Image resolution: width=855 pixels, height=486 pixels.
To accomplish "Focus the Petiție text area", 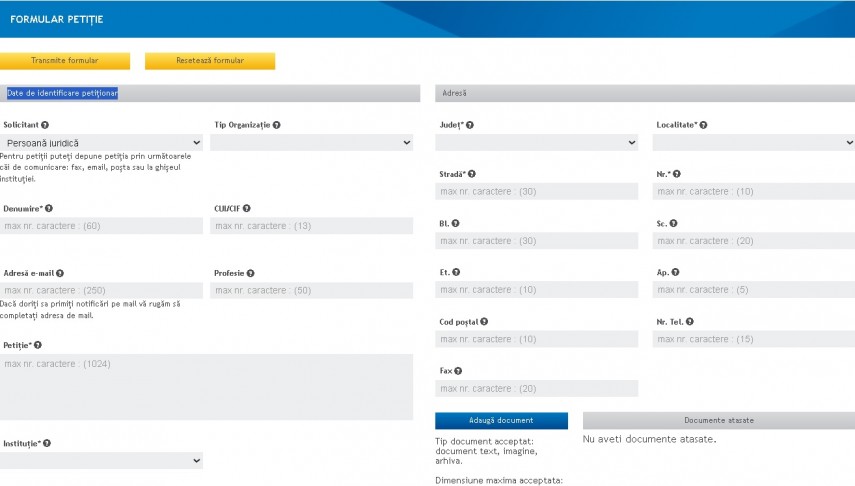I will tap(206, 387).
